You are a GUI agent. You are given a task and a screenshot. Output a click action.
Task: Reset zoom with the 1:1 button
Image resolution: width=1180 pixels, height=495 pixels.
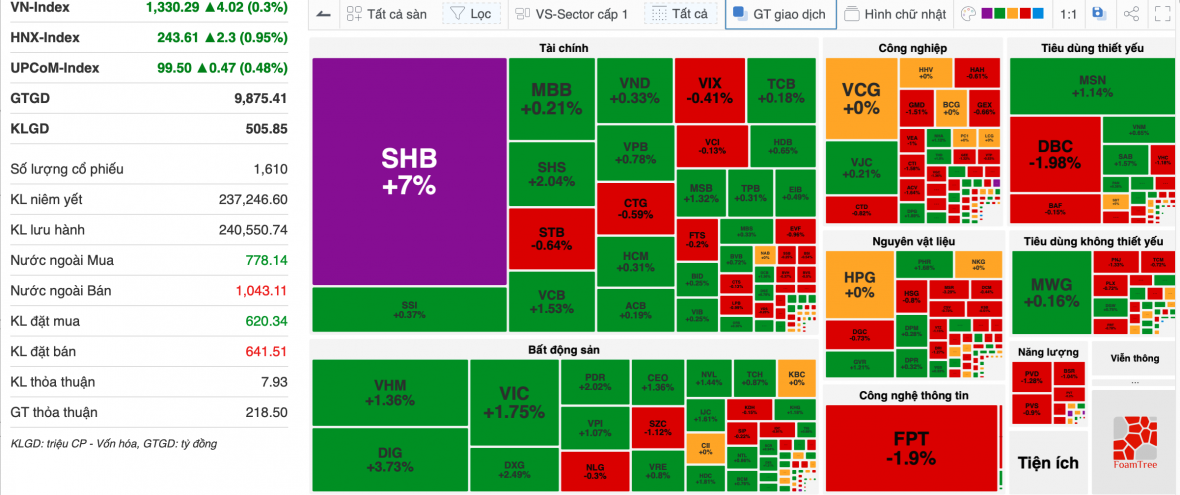pos(1068,14)
